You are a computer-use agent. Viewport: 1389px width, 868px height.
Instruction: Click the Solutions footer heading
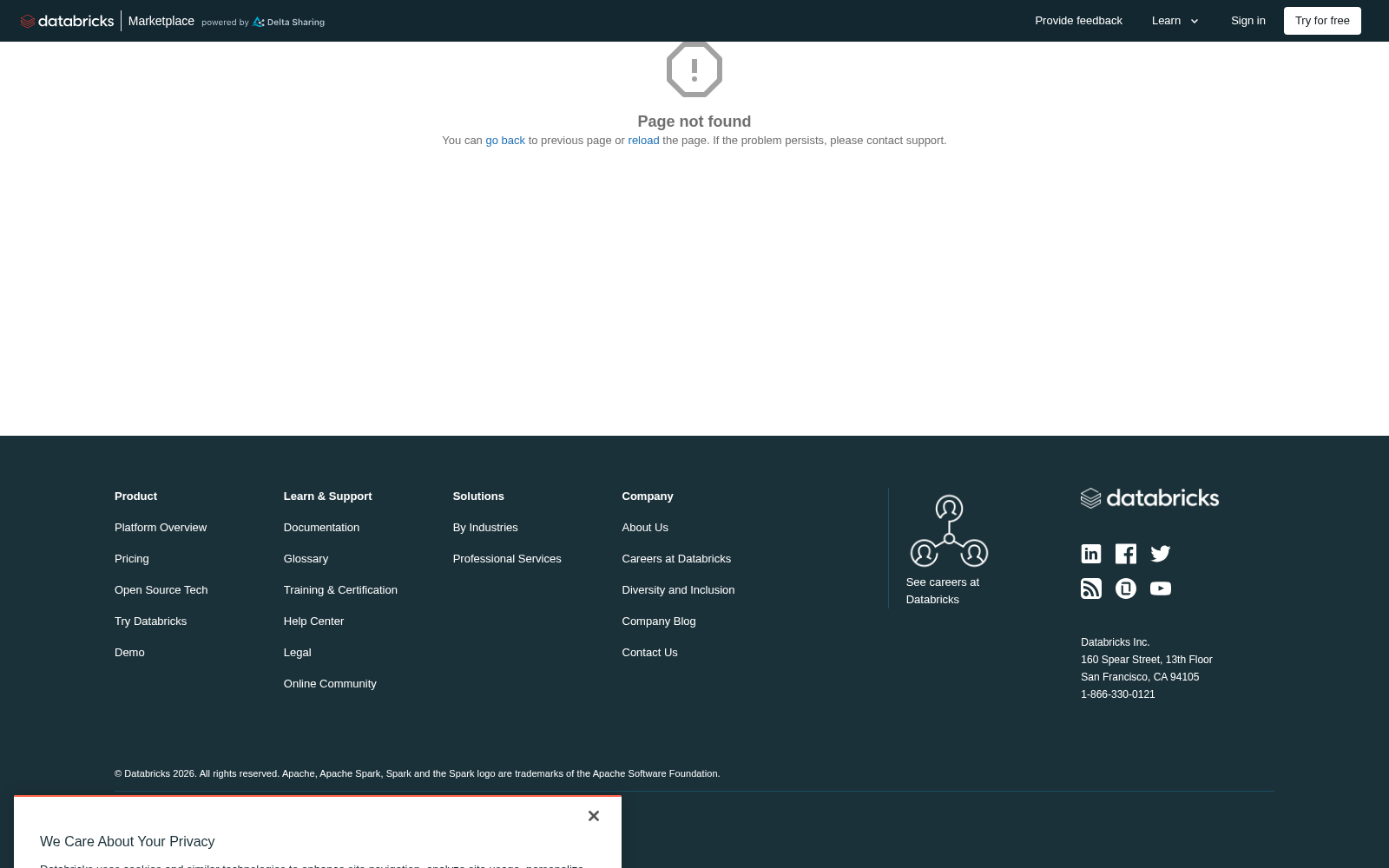click(x=478, y=496)
